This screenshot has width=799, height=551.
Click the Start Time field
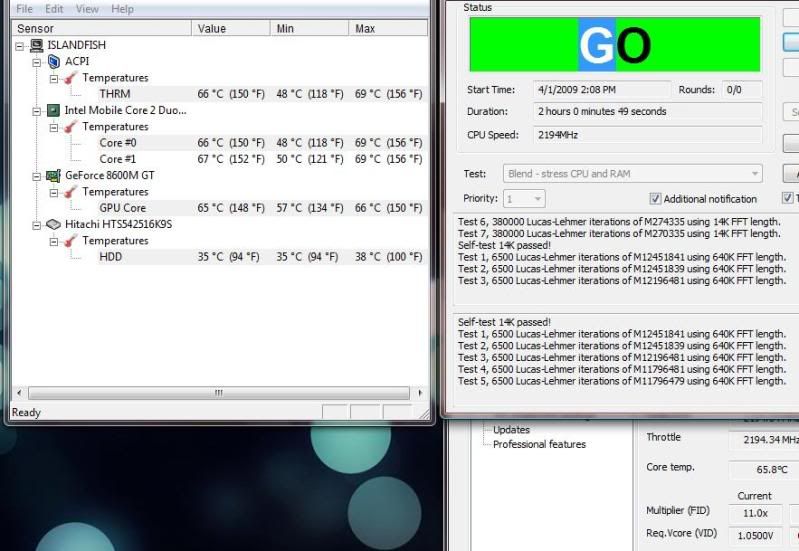coord(601,90)
